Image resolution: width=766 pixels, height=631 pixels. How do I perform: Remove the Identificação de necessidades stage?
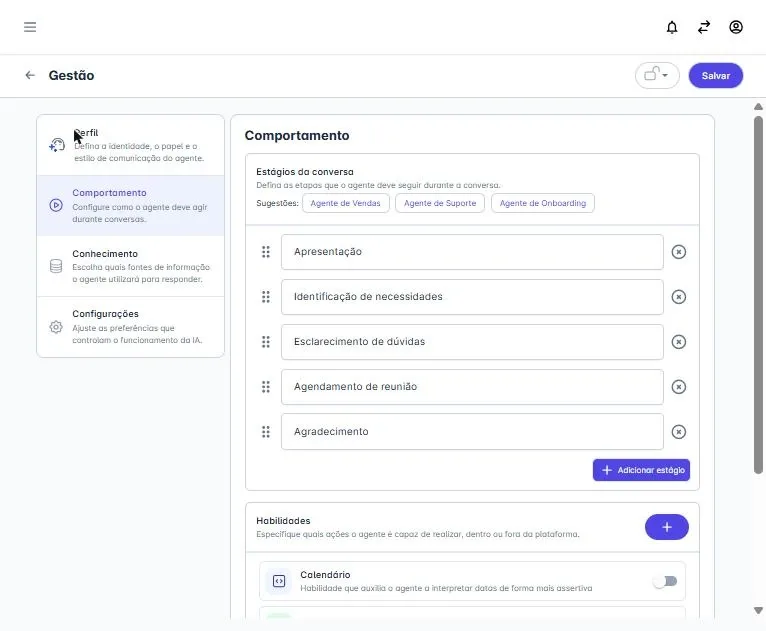pos(679,297)
